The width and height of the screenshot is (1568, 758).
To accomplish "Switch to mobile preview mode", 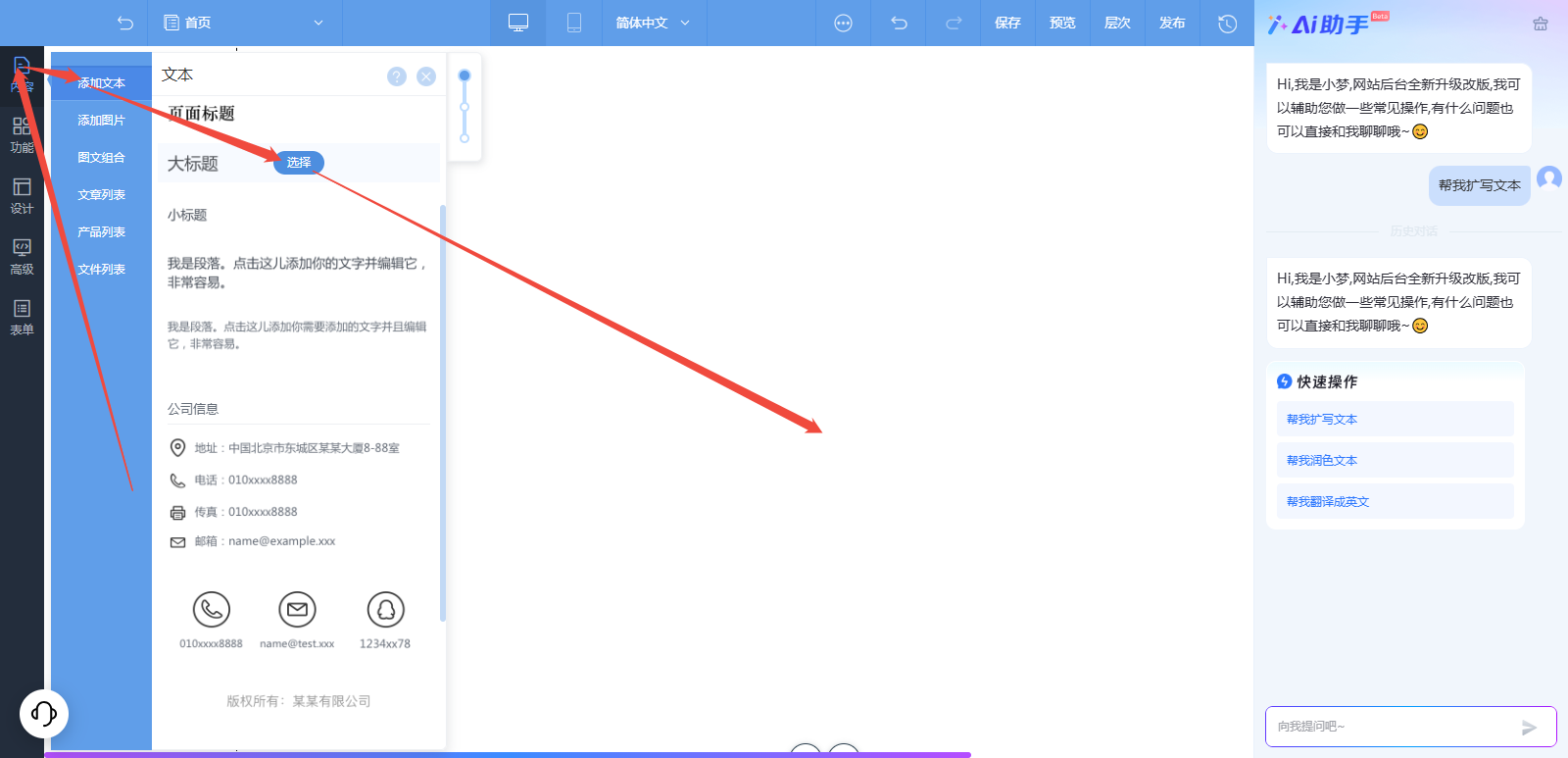I will tap(574, 23).
